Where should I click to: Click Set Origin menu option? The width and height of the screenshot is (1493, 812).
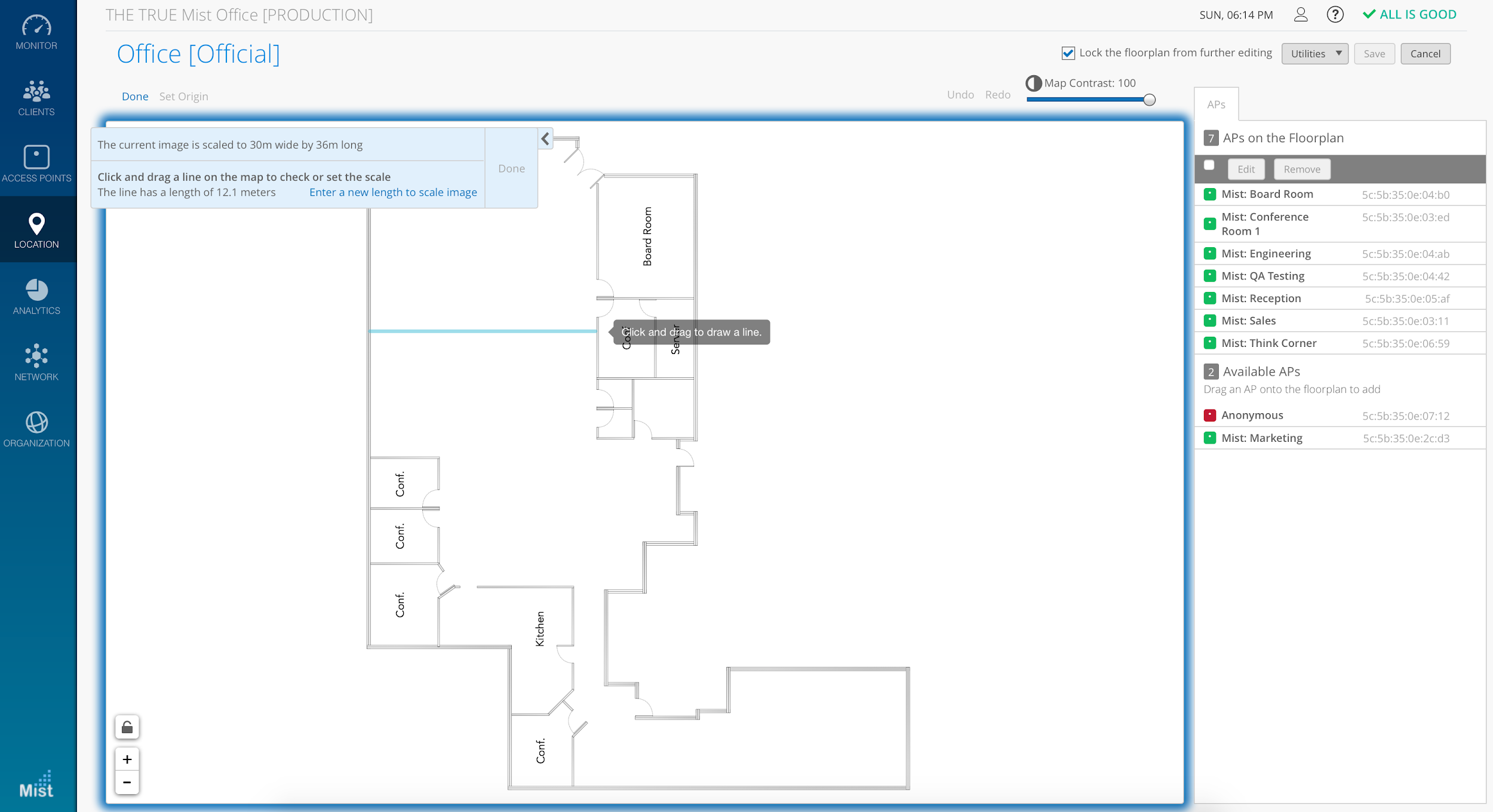click(183, 97)
